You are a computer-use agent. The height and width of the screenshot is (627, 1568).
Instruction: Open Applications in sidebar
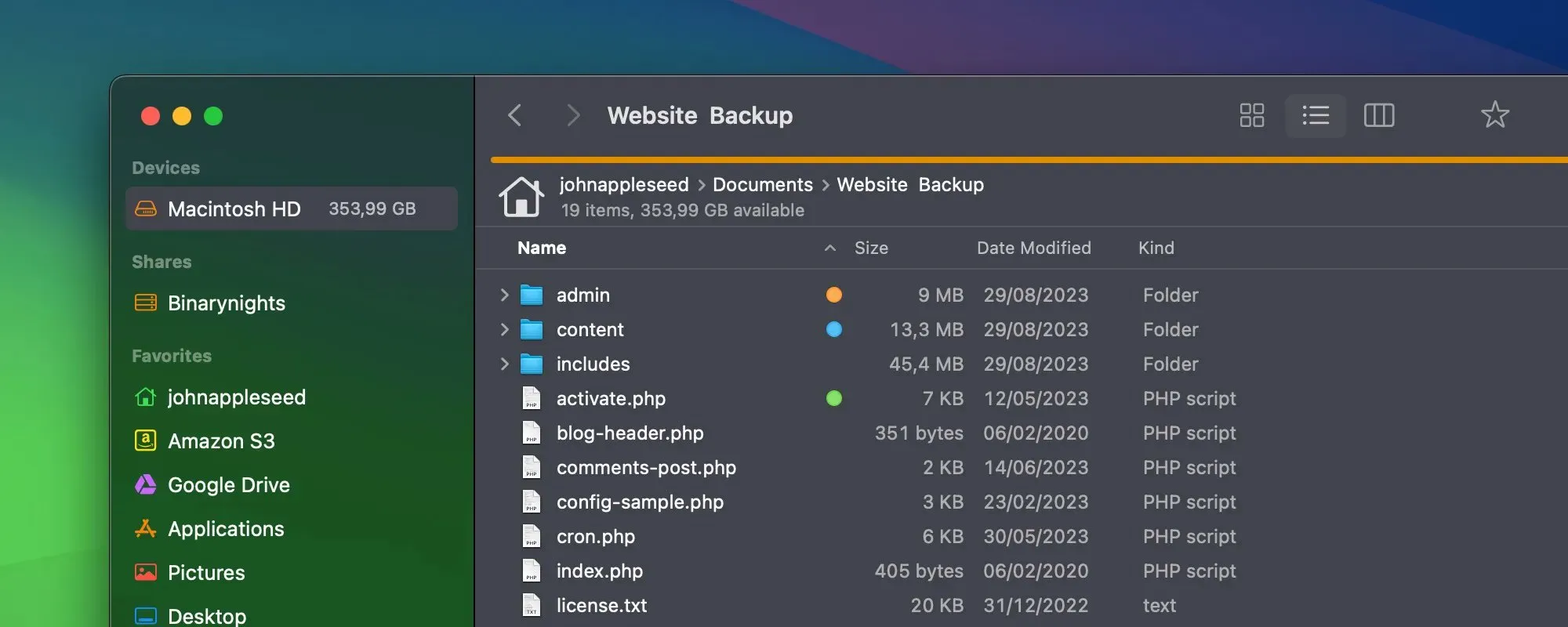(x=226, y=529)
